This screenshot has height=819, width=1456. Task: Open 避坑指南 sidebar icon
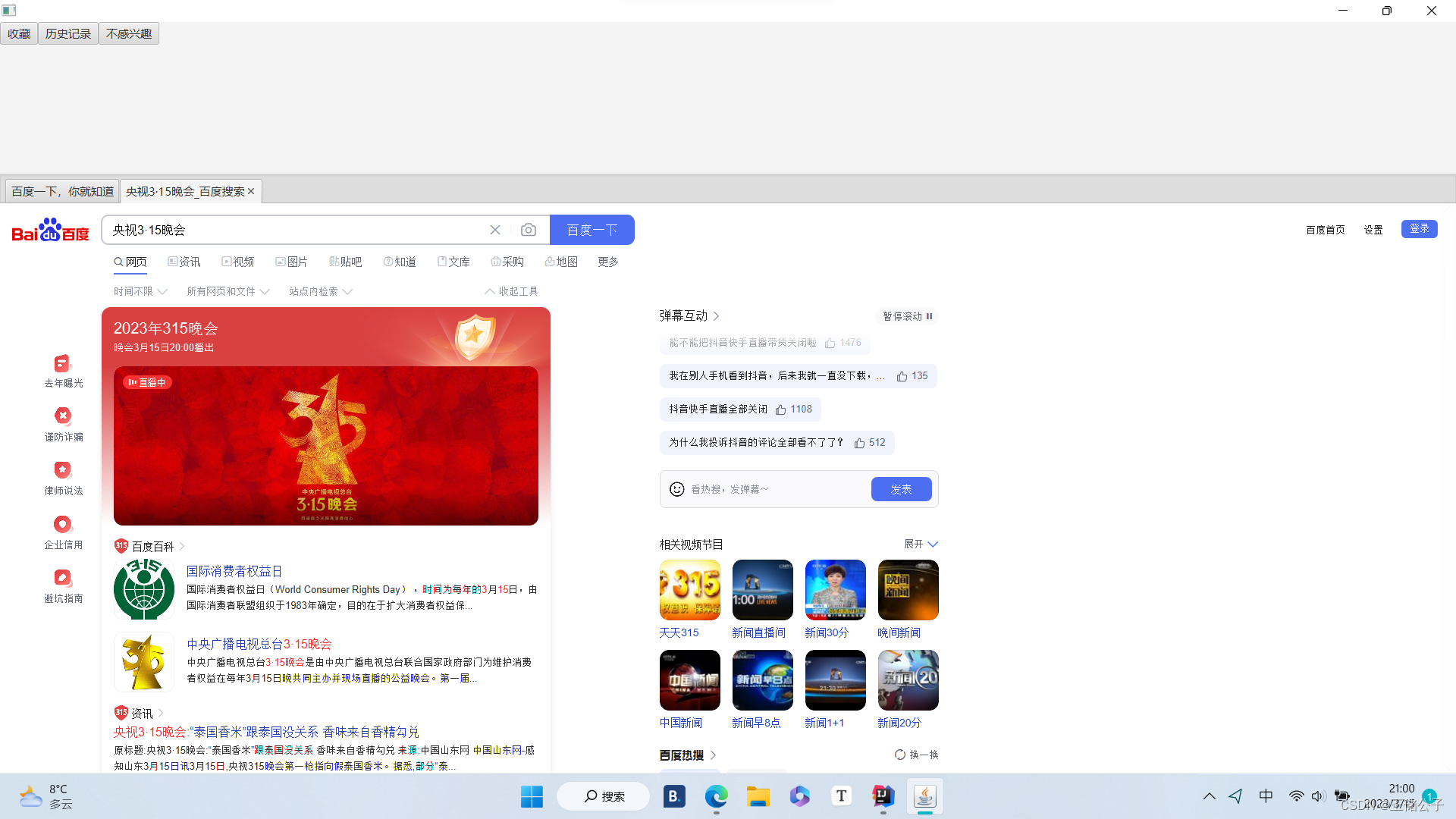[x=63, y=578]
